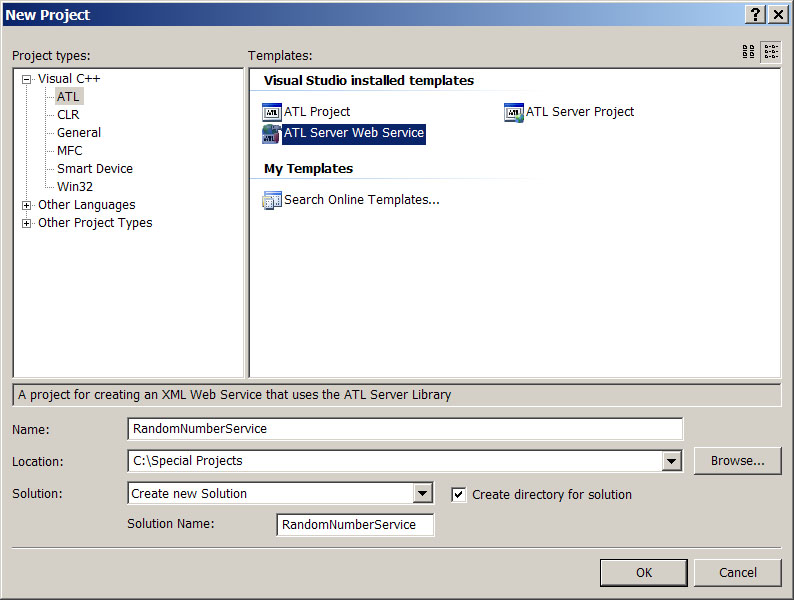Select the Other Languages tree label

point(87,205)
